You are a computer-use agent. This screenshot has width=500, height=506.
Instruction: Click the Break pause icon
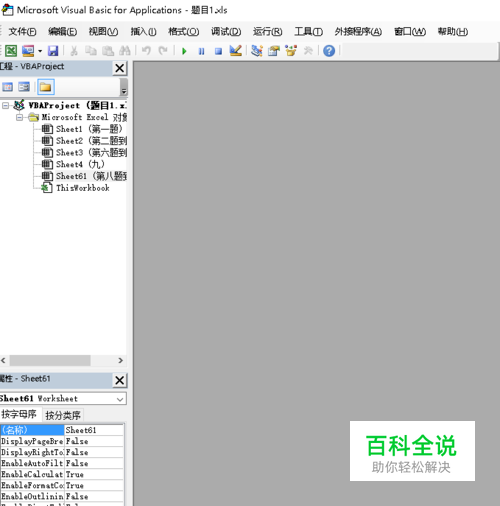pyautogui.click(x=201, y=51)
